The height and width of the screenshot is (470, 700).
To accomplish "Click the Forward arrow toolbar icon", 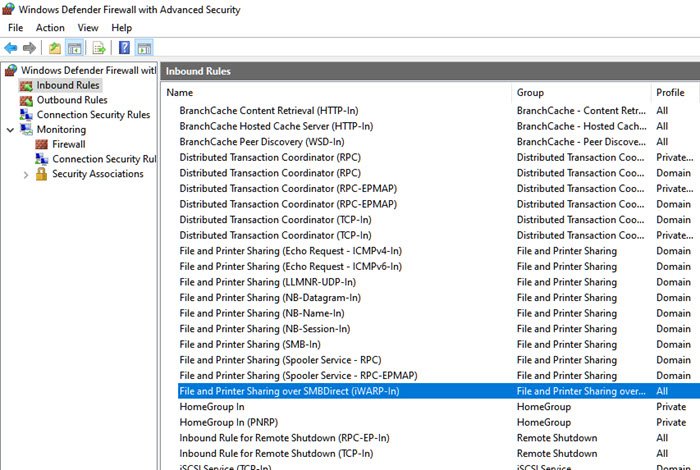I will tap(29, 47).
